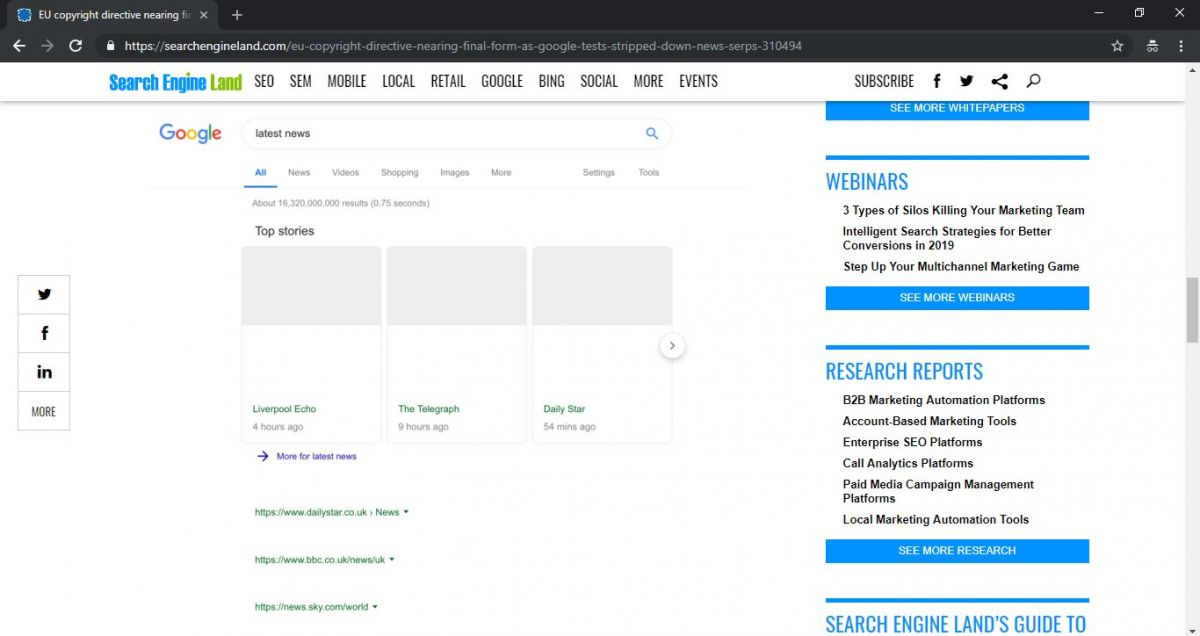Screen dimensions: 1200x636
Task: Advance Top stories carousel with next arrow
Action: click(672, 345)
